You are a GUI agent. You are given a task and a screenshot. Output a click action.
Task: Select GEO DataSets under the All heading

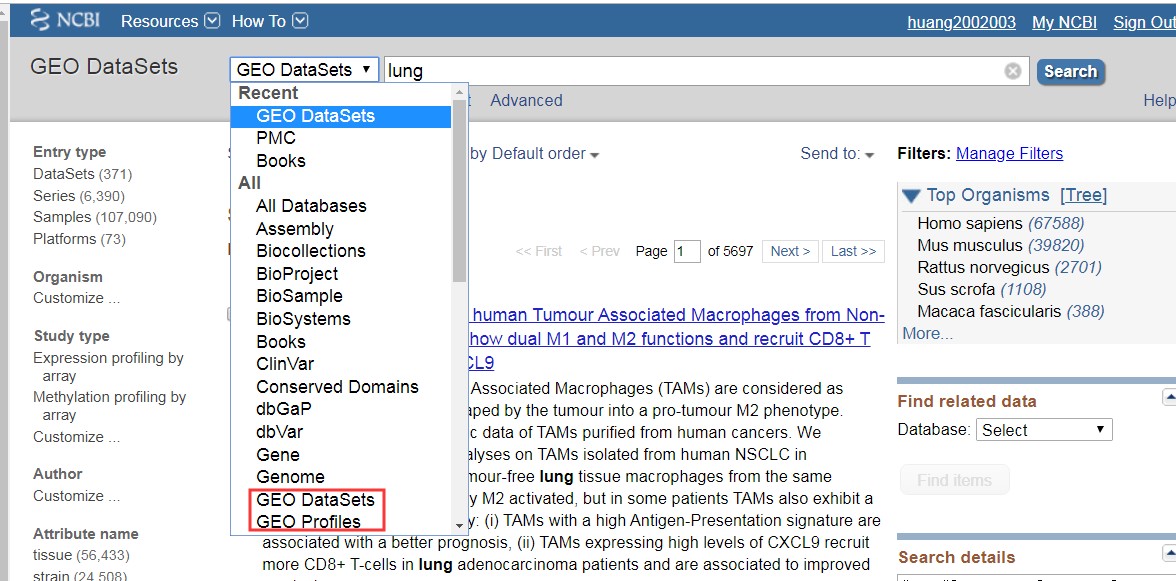pos(315,499)
